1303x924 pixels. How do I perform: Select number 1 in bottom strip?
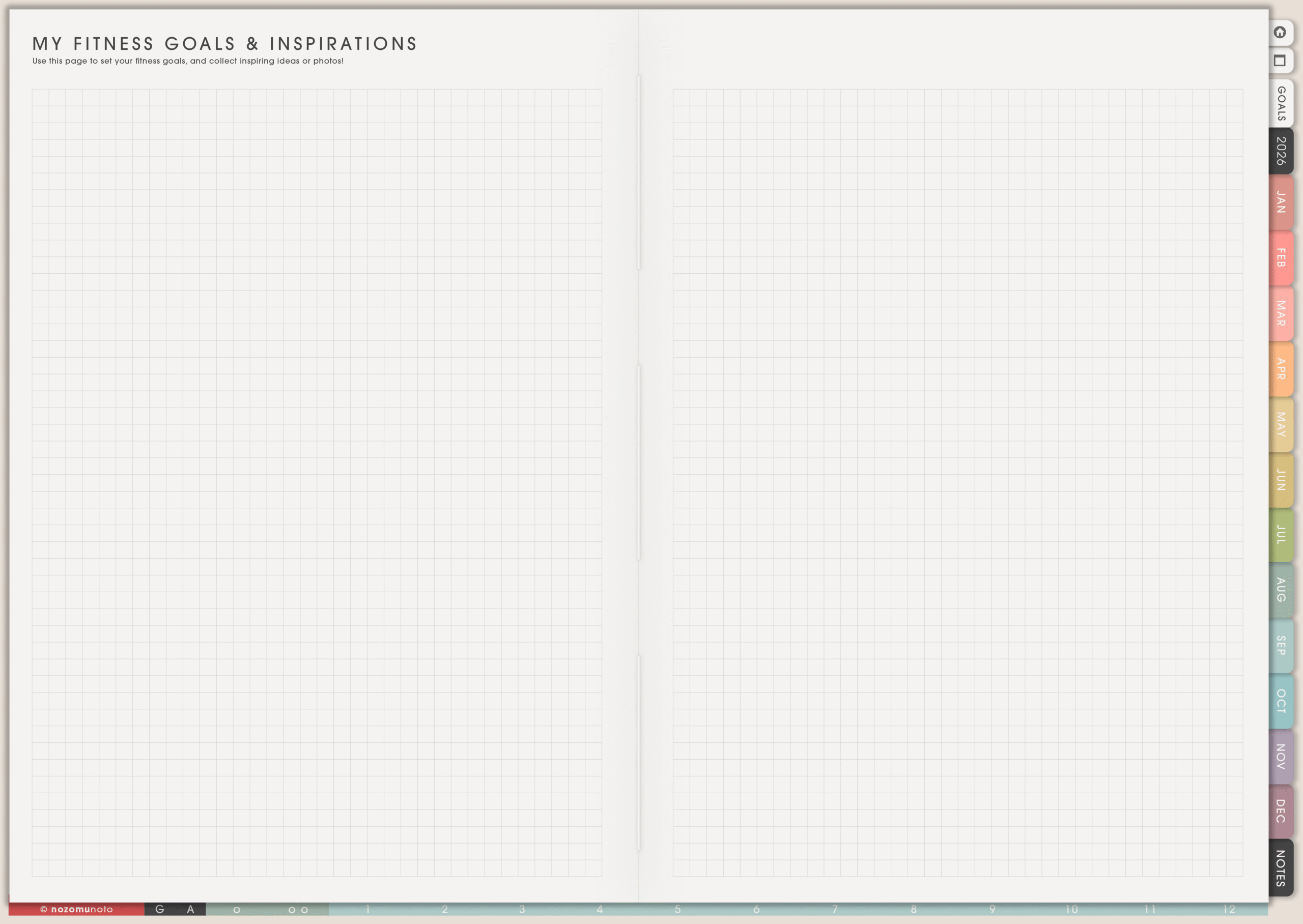[367, 909]
